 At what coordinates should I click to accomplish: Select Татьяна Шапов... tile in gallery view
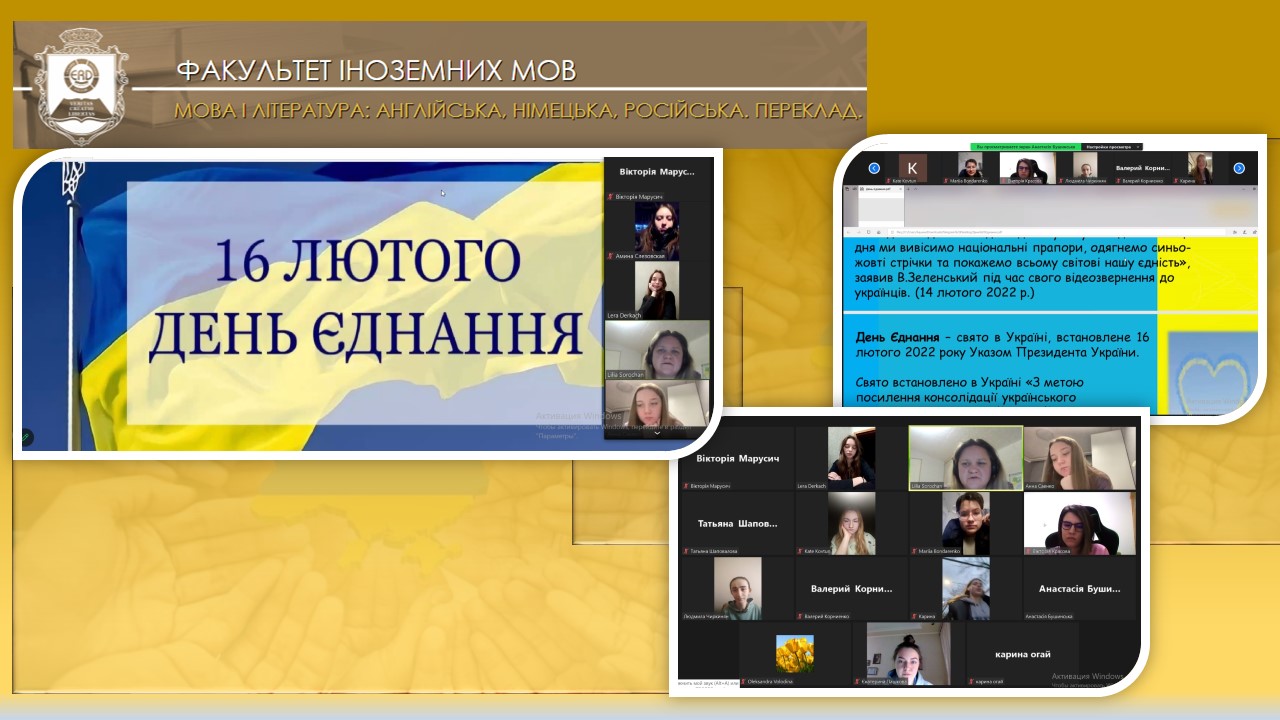(x=737, y=523)
